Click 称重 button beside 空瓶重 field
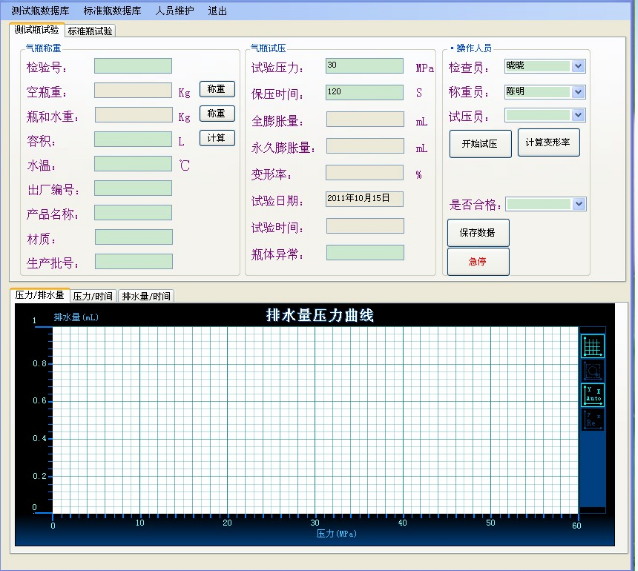Image resolution: width=638 pixels, height=571 pixels. point(217,89)
